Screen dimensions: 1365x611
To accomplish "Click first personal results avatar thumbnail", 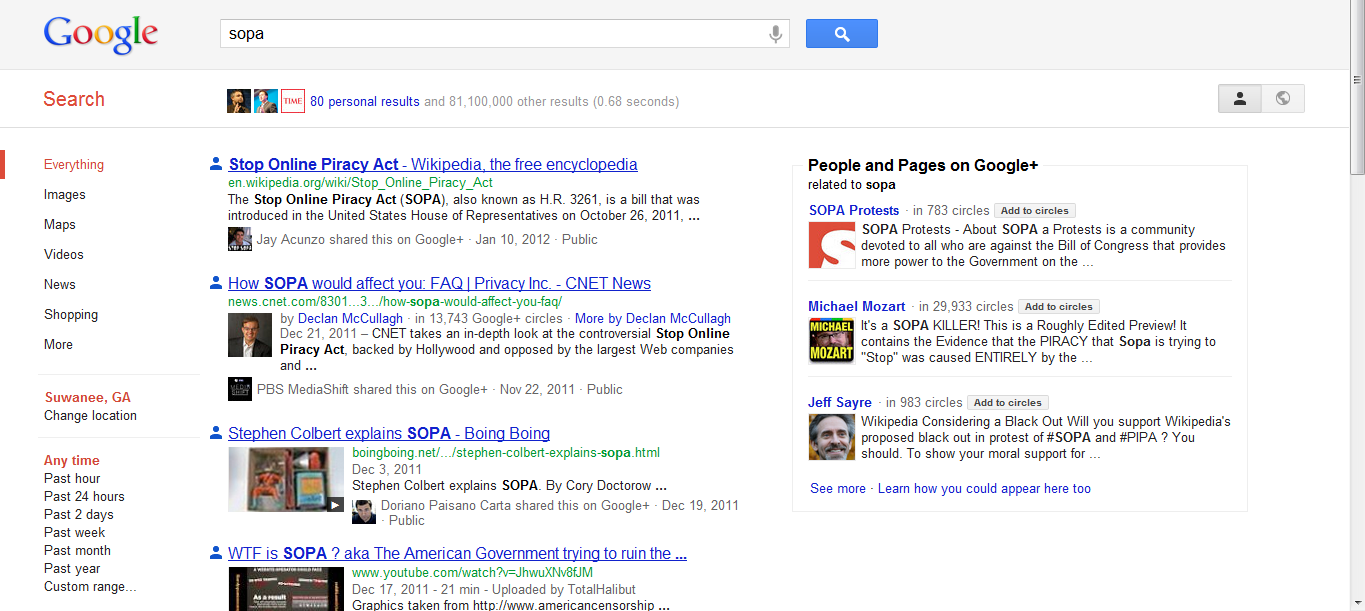I will point(238,101).
